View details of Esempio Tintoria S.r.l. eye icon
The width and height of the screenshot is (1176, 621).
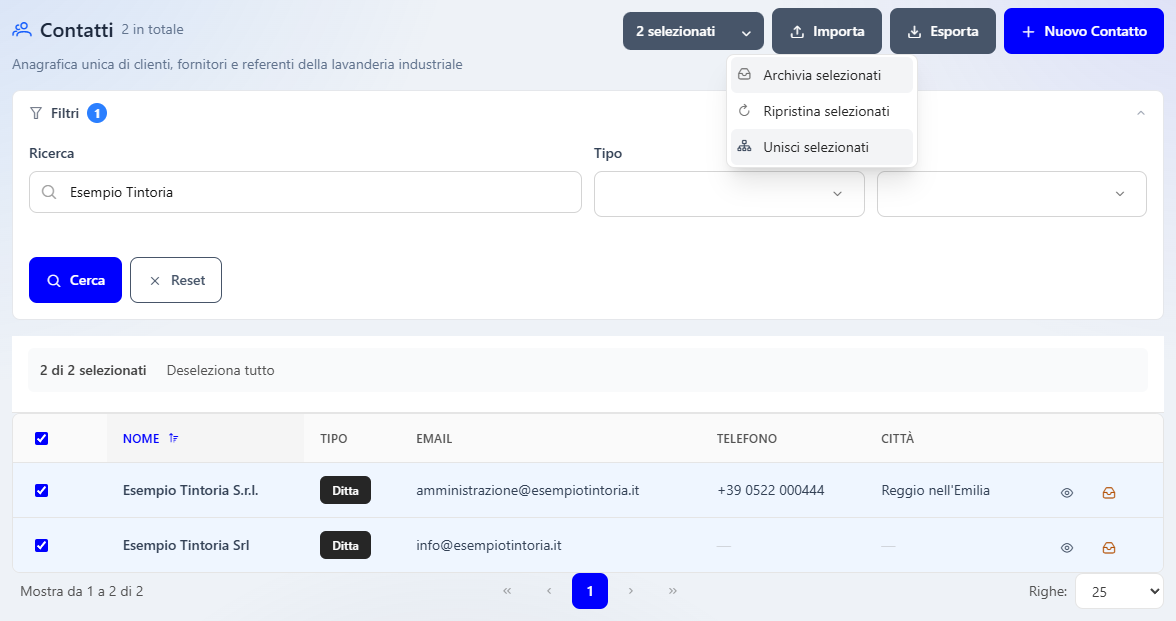[1066, 493]
